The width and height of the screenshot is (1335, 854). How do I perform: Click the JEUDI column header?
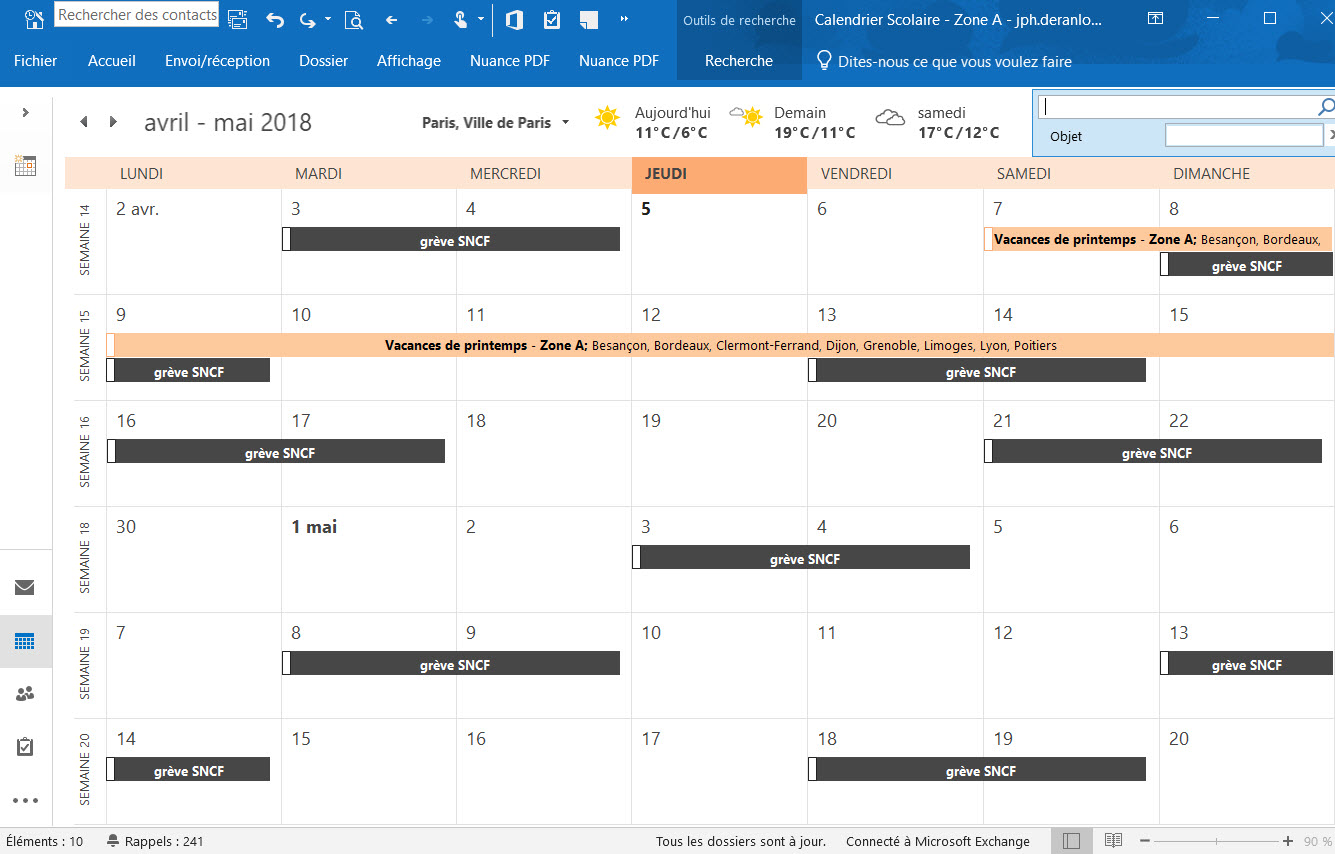(x=719, y=174)
